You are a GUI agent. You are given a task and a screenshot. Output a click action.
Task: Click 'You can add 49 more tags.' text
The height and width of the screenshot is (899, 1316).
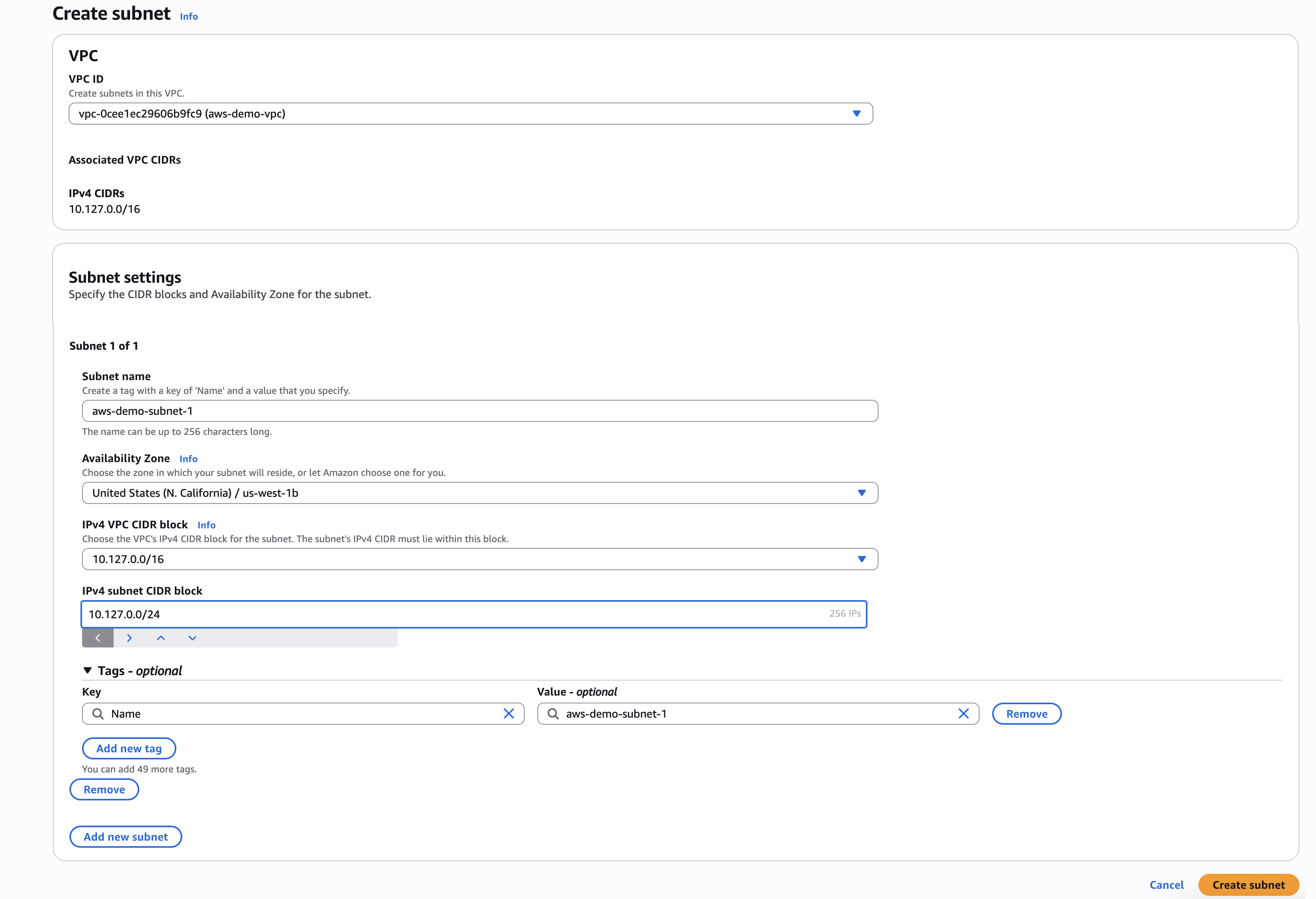click(139, 769)
